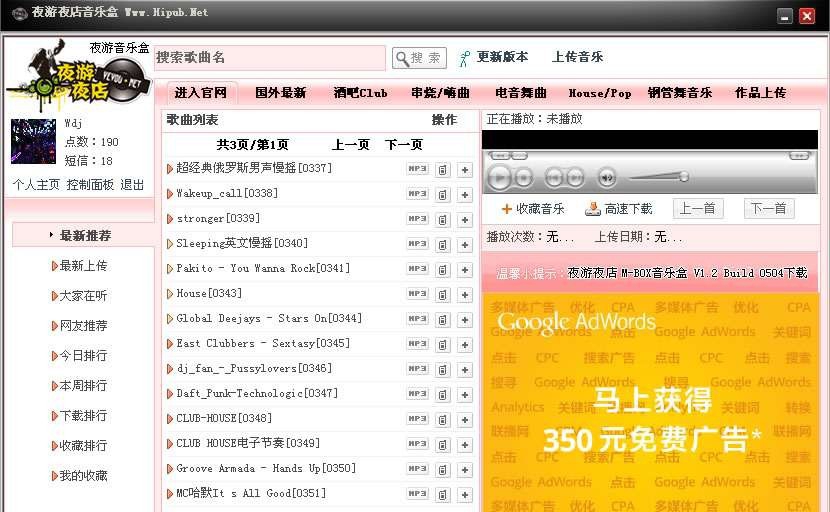This screenshot has width=830, height=512.
Task: Mute the player with the speaker button
Action: 607,178
